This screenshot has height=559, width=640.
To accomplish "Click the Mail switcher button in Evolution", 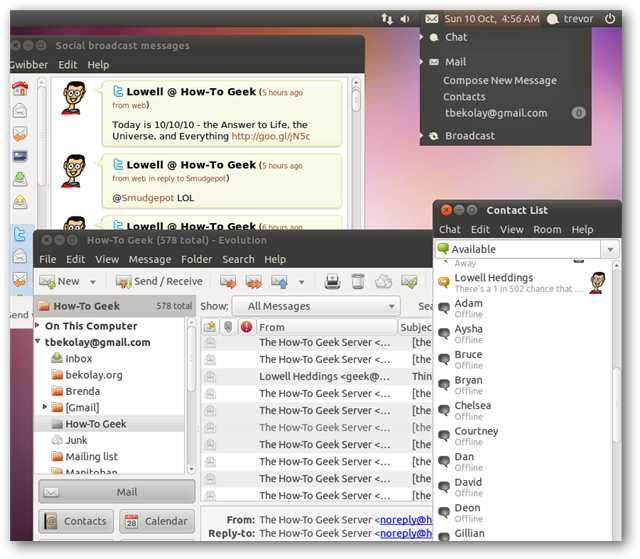I will [117, 492].
